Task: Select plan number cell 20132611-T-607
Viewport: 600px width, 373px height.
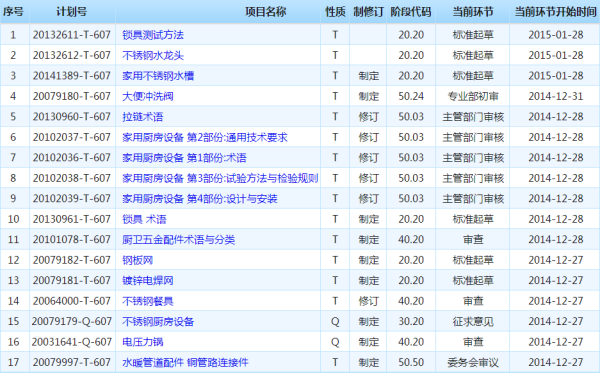Action: (72, 35)
